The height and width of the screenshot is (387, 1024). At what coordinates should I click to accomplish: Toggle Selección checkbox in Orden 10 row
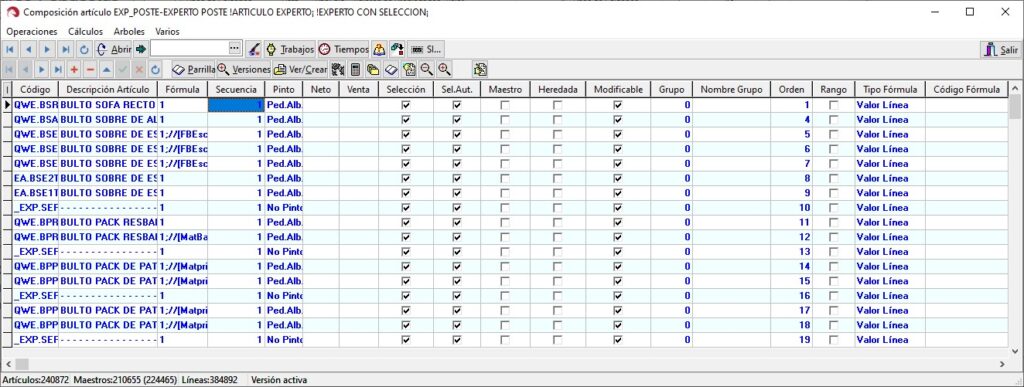click(x=406, y=208)
